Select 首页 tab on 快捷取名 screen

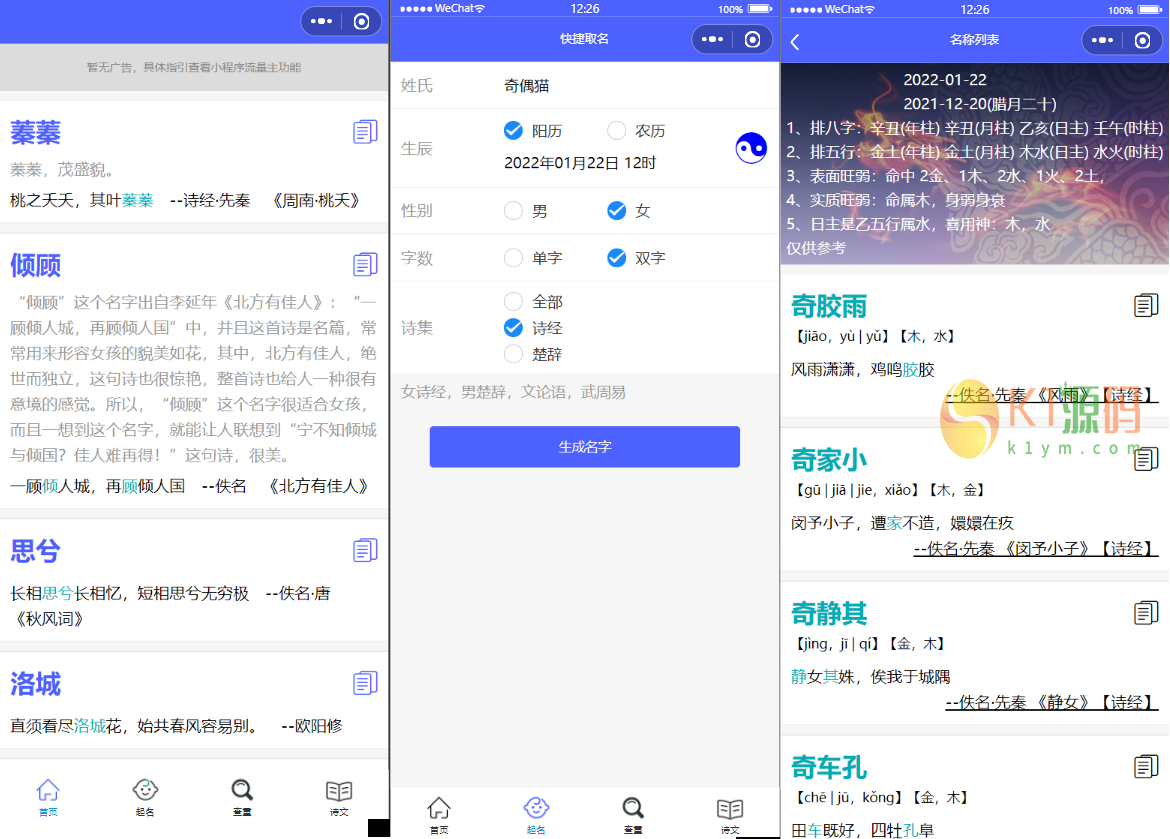[x=439, y=815]
